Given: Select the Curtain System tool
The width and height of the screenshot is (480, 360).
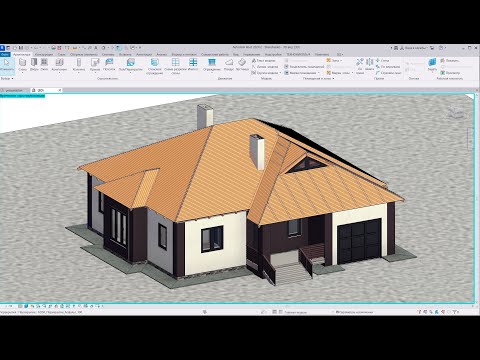Looking at the screenshot, I should coord(155,66).
